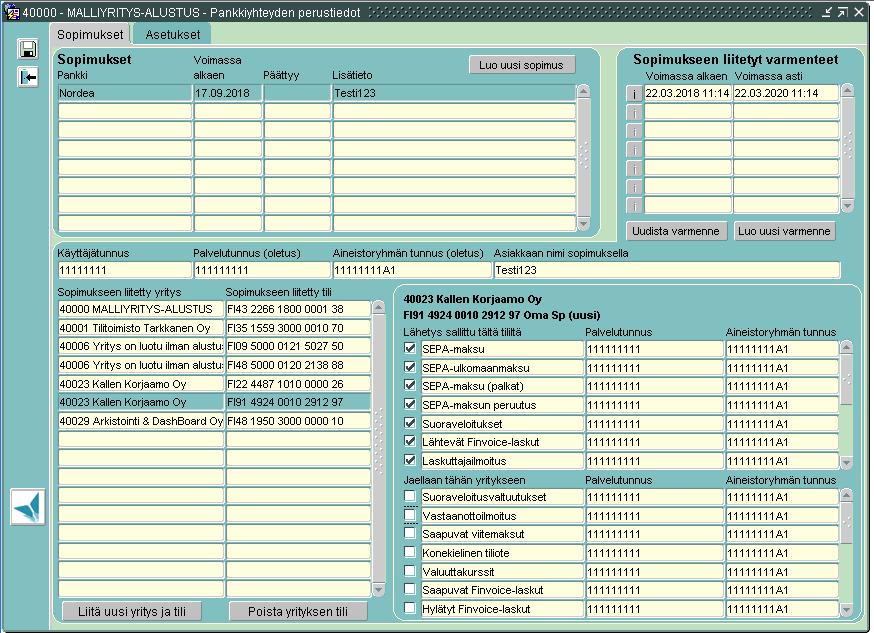
Task: Click Luo uusi varmenne button
Action: pos(784,231)
